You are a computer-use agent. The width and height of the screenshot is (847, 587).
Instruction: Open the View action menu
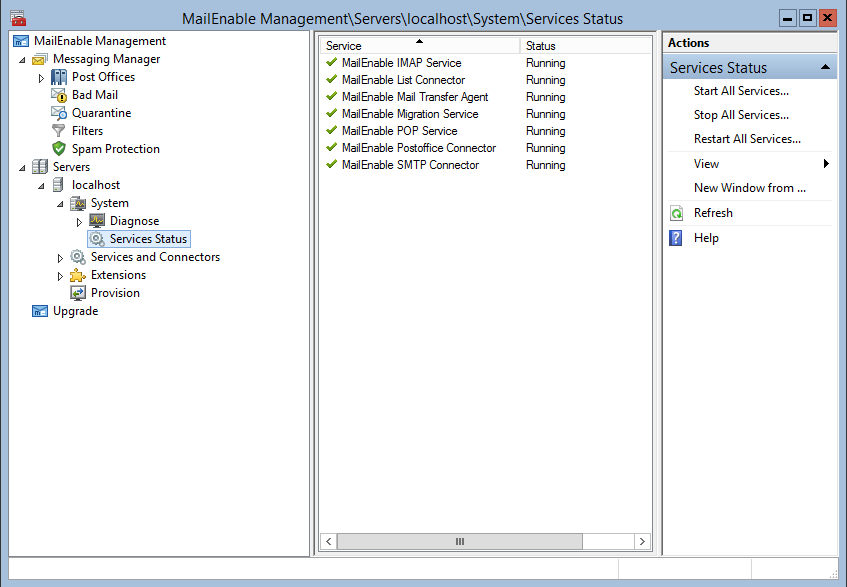(706, 164)
